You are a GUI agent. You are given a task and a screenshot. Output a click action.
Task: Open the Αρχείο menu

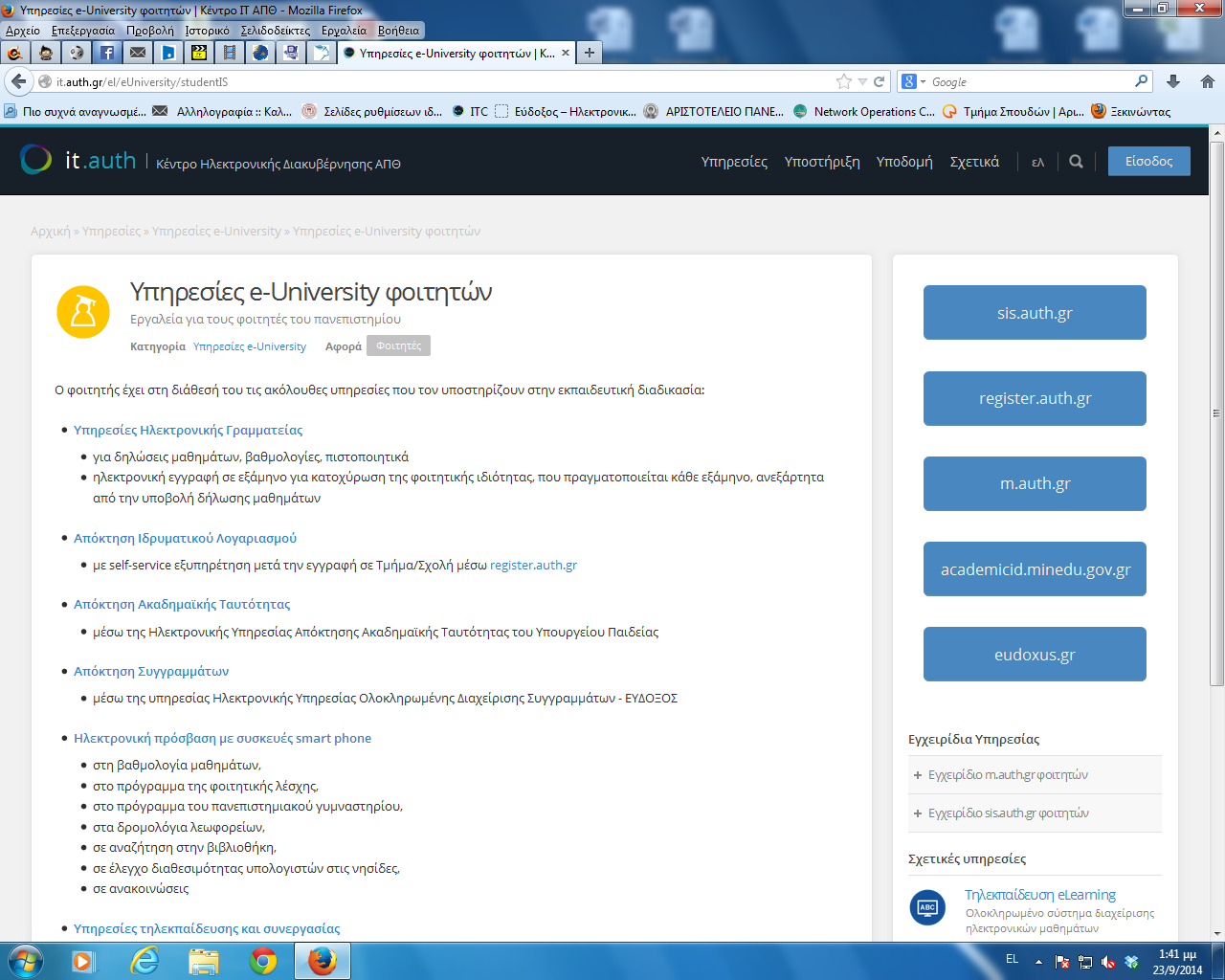[x=23, y=30]
